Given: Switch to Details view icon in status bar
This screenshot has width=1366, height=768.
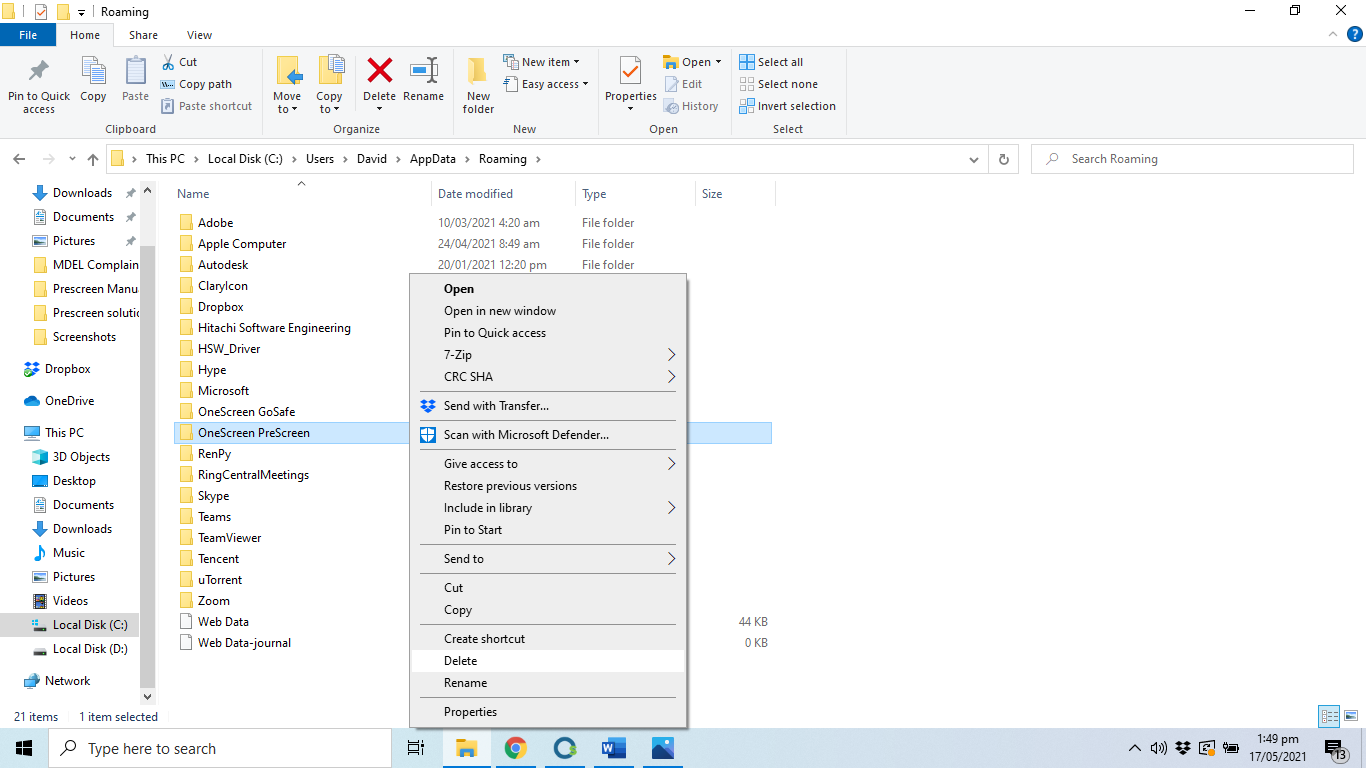Looking at the screenshot, I should tap(1329, 716).
